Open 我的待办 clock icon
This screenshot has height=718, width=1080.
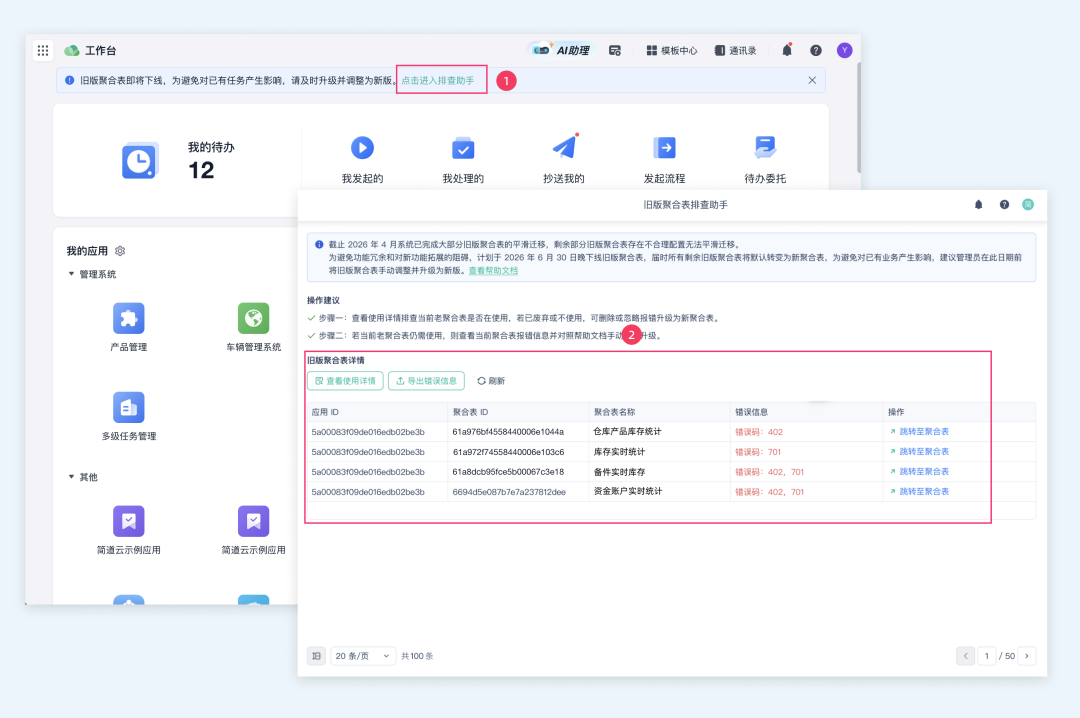click(x=140, y=161)
